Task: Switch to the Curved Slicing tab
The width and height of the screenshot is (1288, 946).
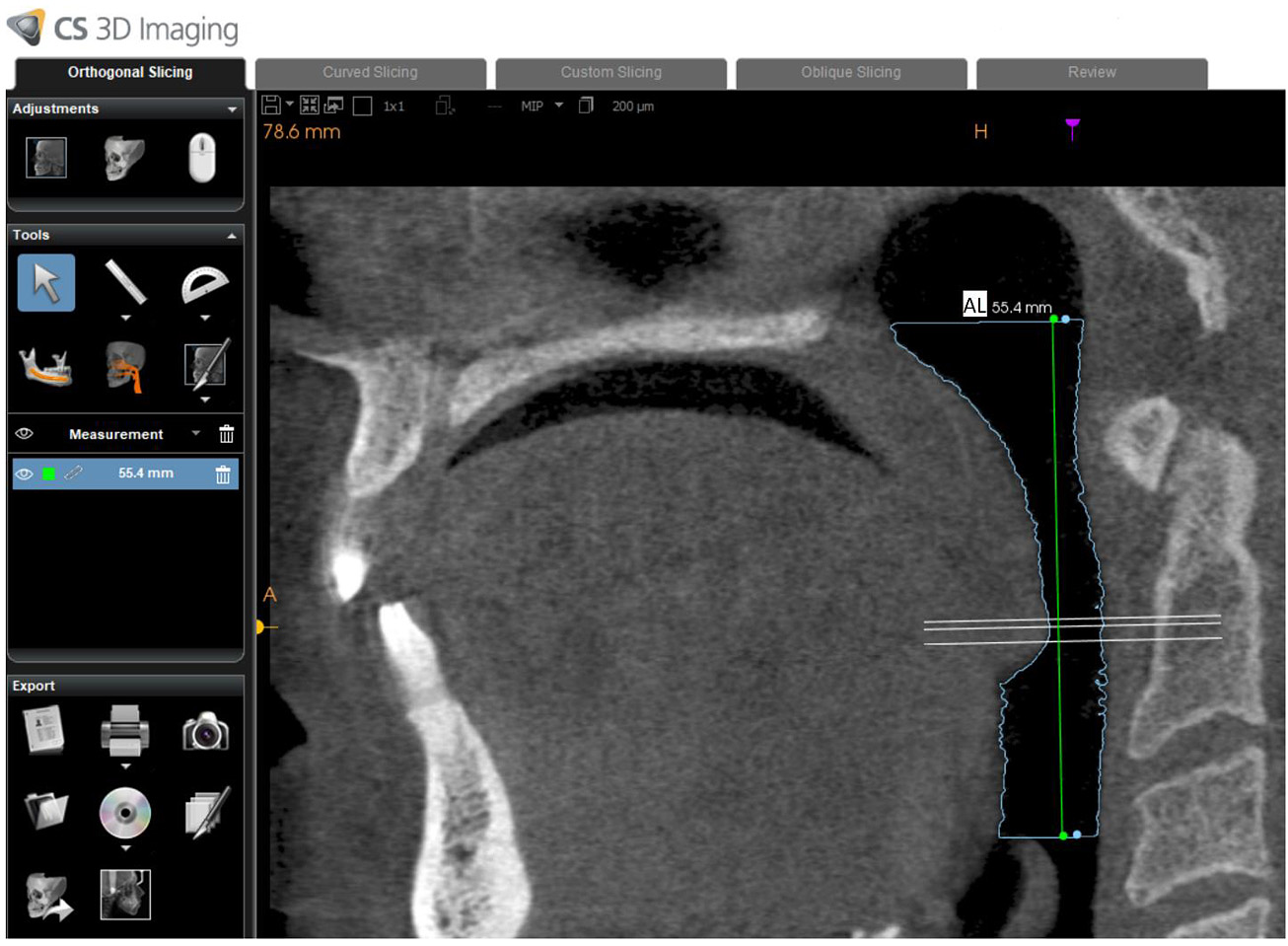Action: coord(370,73)
